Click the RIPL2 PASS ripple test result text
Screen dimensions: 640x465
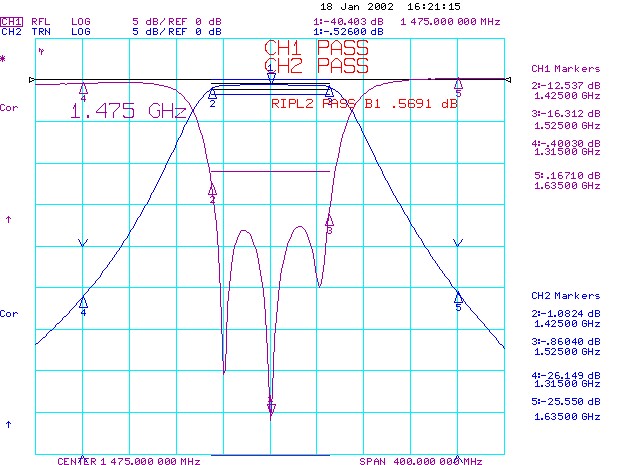point(365,103)
